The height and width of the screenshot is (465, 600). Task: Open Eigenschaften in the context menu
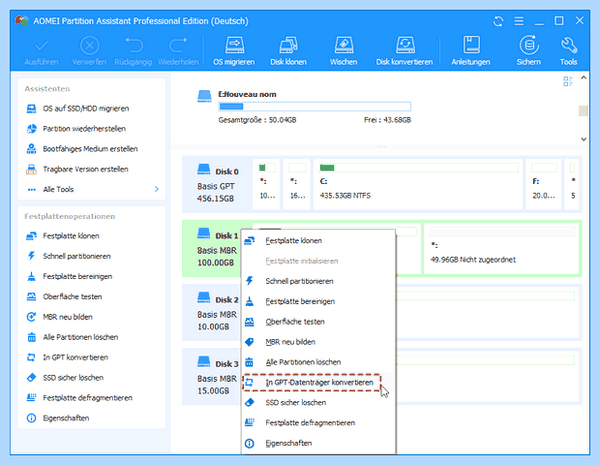[x=319, y=443]
